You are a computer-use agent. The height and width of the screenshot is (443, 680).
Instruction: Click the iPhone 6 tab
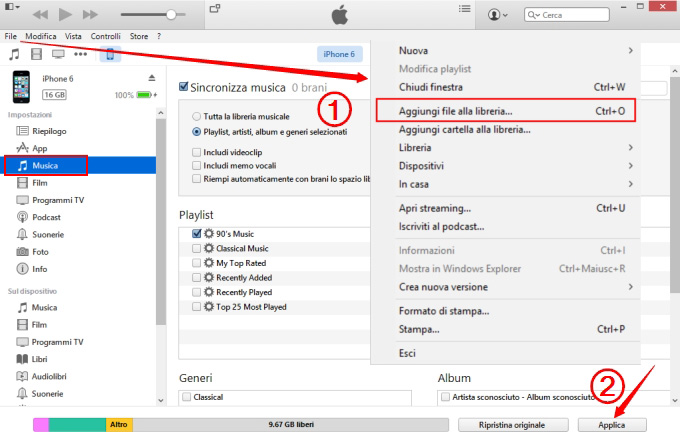(339, 54)
